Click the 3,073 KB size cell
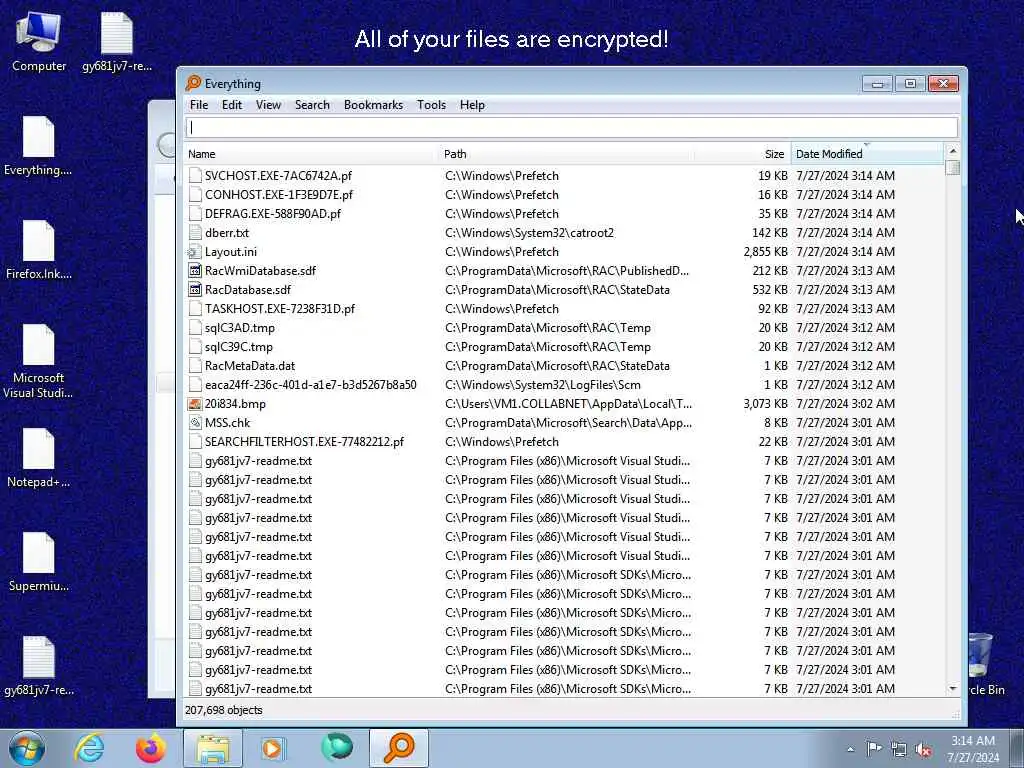Screen dimensions: 1024x768 click(x=765, y=404)
